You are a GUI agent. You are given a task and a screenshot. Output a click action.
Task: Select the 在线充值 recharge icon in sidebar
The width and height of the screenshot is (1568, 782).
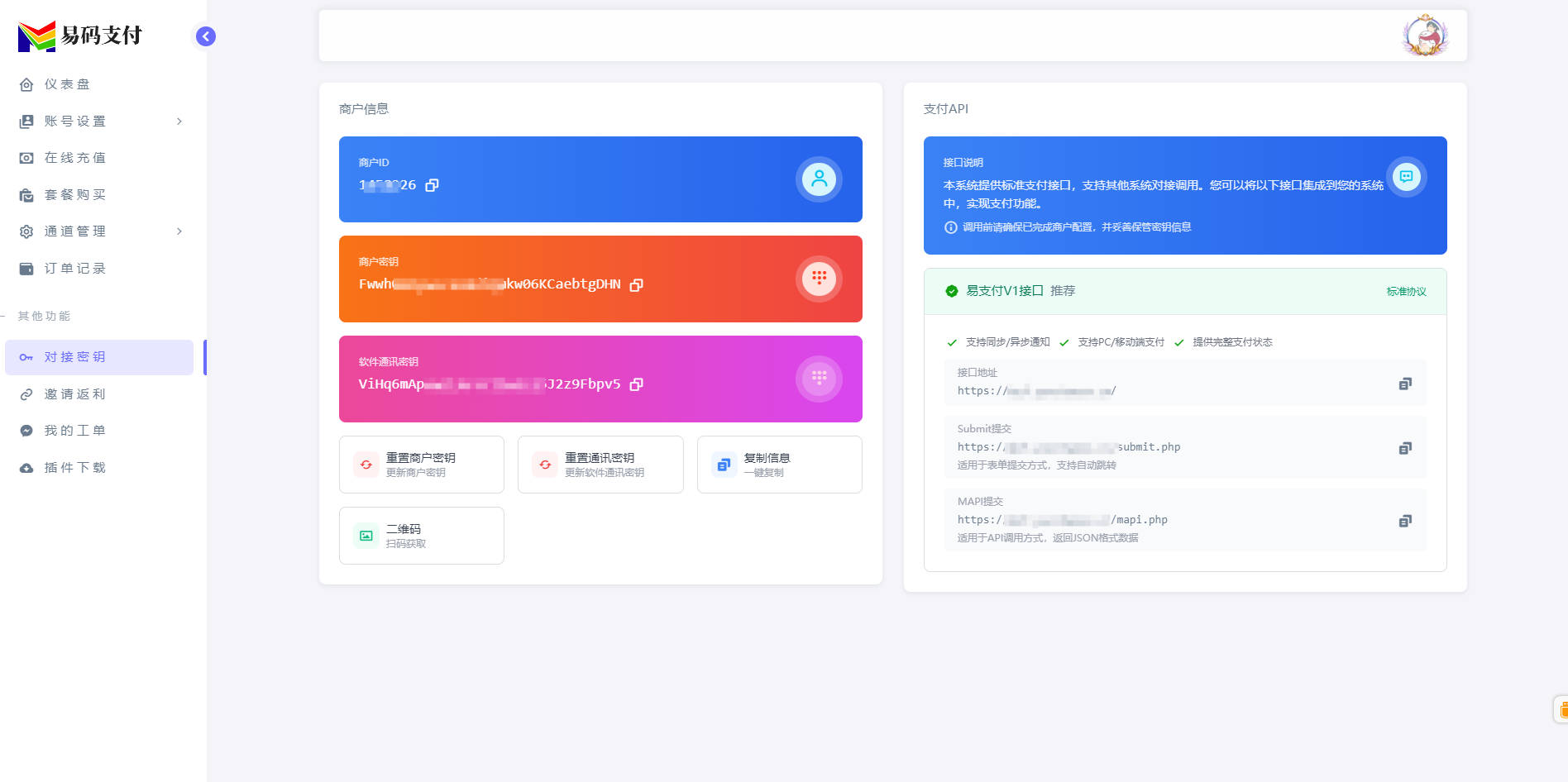[x=26, y=157]
